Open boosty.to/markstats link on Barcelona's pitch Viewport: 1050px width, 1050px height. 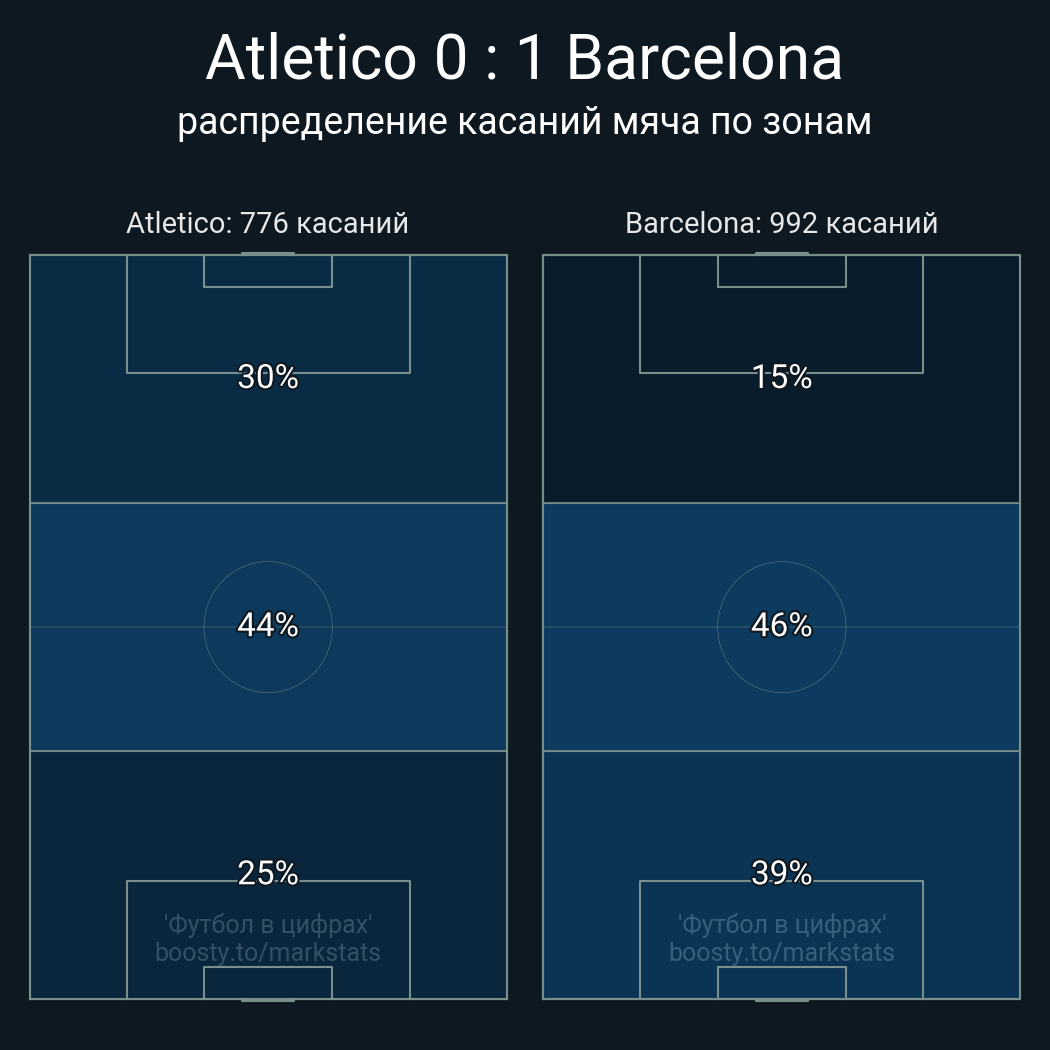[x=782, y=952]
